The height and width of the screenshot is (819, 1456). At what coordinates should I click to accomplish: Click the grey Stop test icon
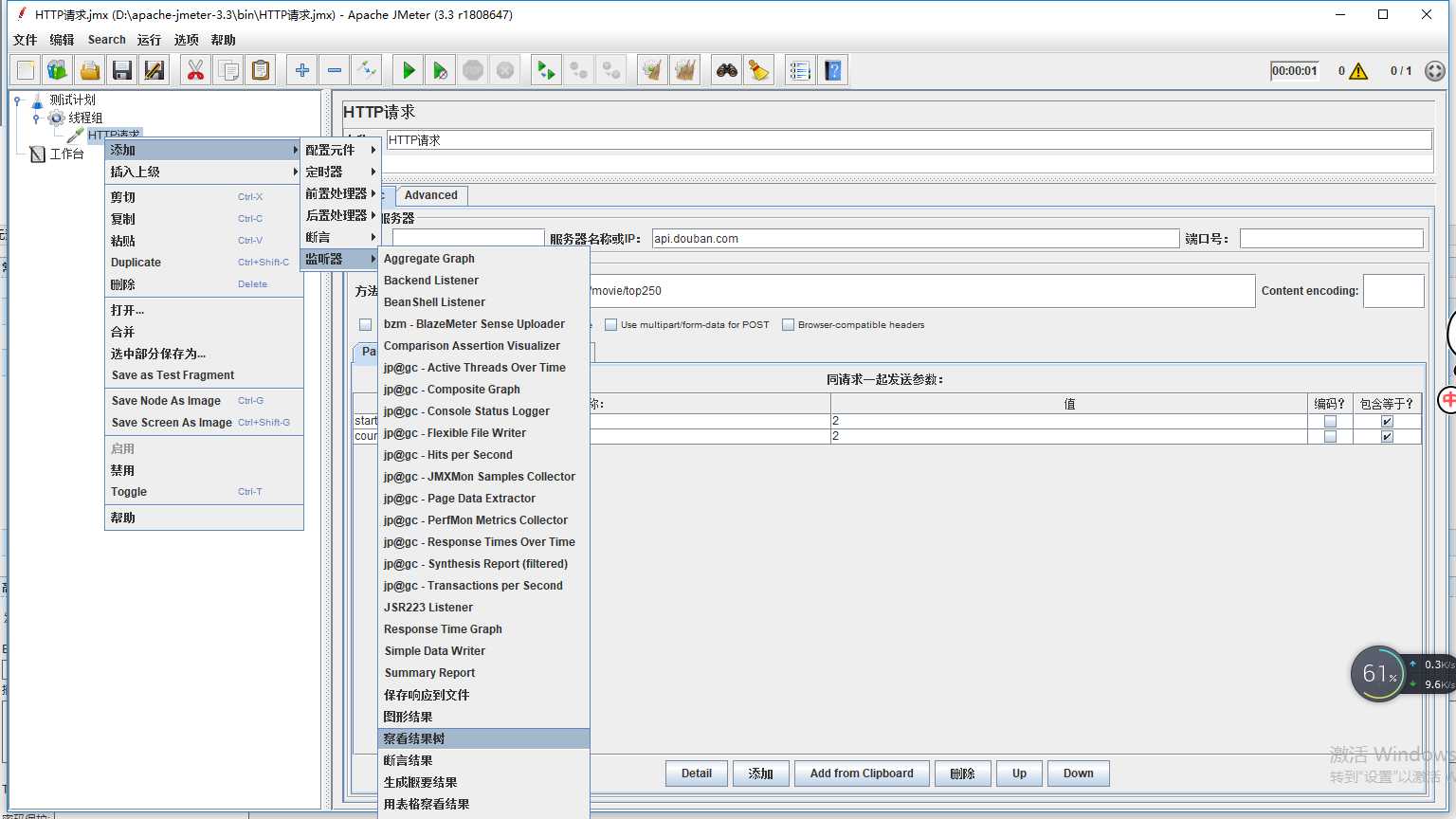[473, 70]
